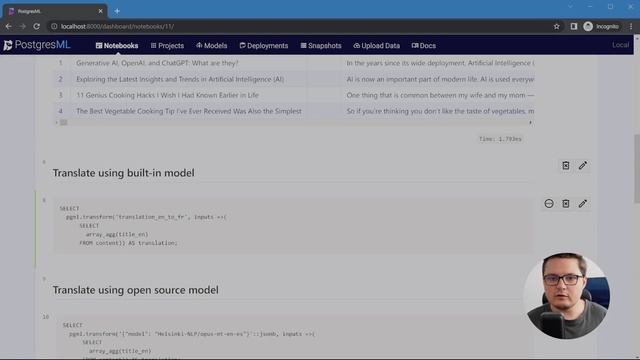The width and height of the screenshot is (640, 360).
Task: Go back in browser history
Action: (9, 26)
